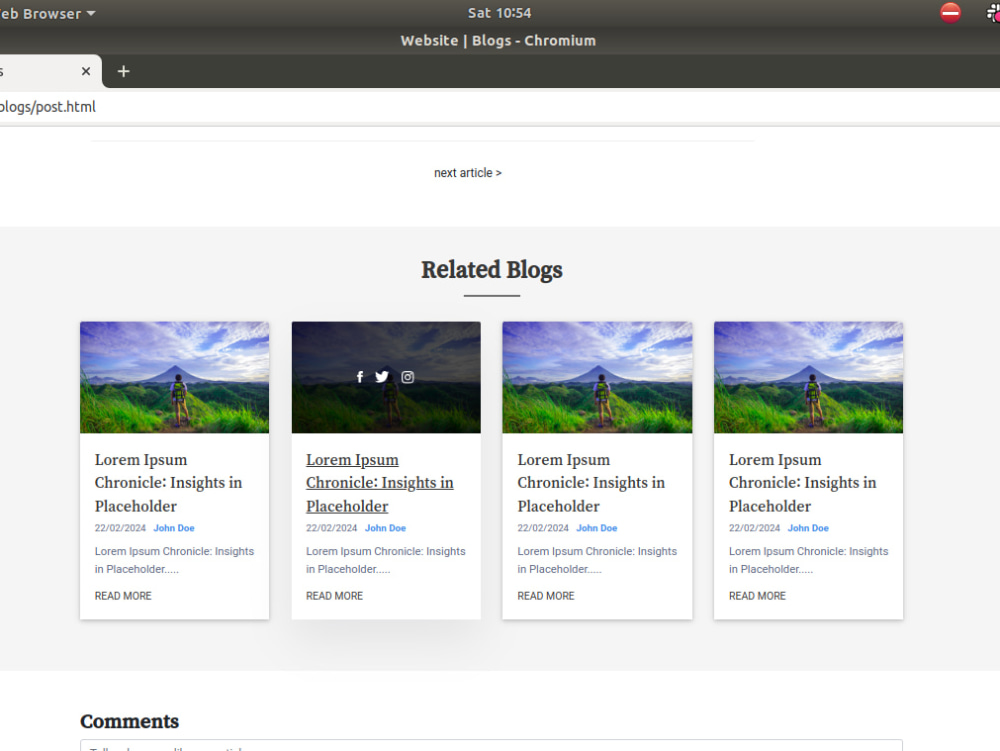Click the 22/02/2024 date on the third card
The height and width of the screenshot is (751, 1000).
[x=543, y=528]
